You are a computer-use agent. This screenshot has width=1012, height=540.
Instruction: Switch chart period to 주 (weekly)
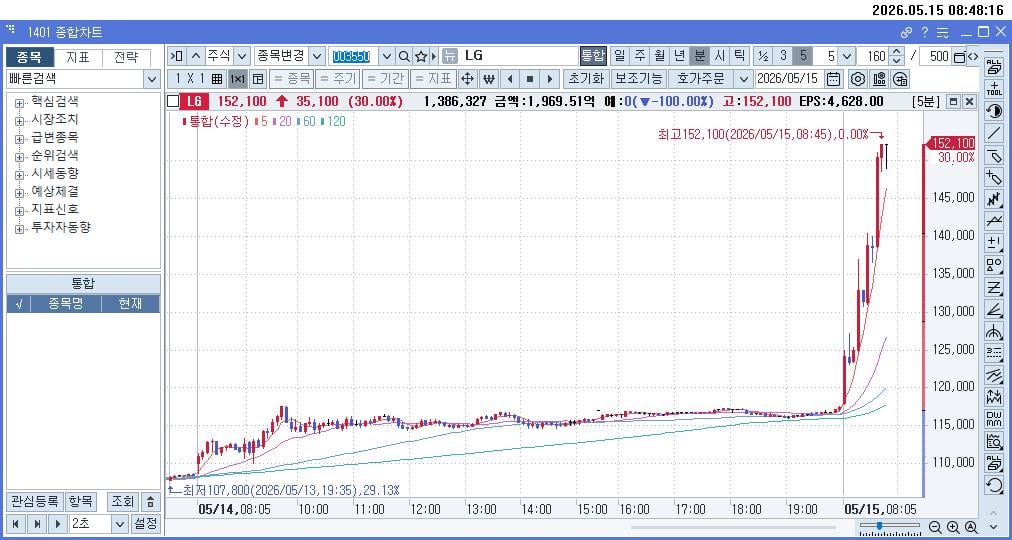coord(640,56)
